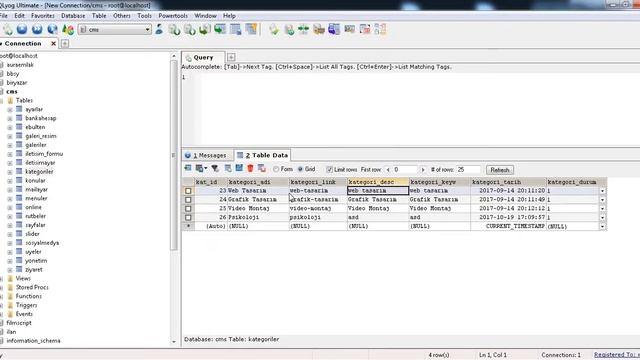
Task: Click the duplicate row icon before save
Action: 228,168
